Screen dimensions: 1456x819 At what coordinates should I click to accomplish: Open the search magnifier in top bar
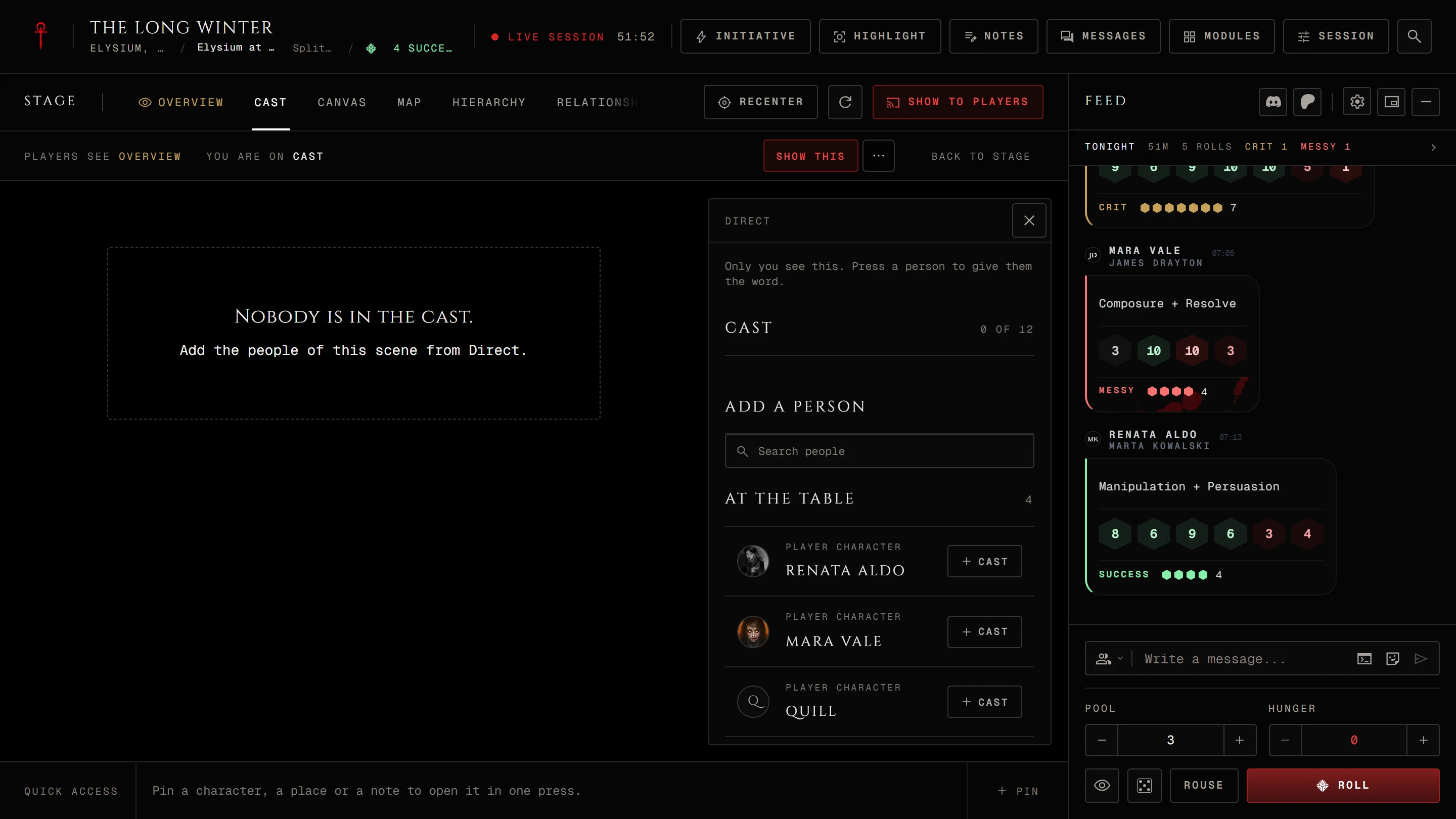click(1414, 36)
